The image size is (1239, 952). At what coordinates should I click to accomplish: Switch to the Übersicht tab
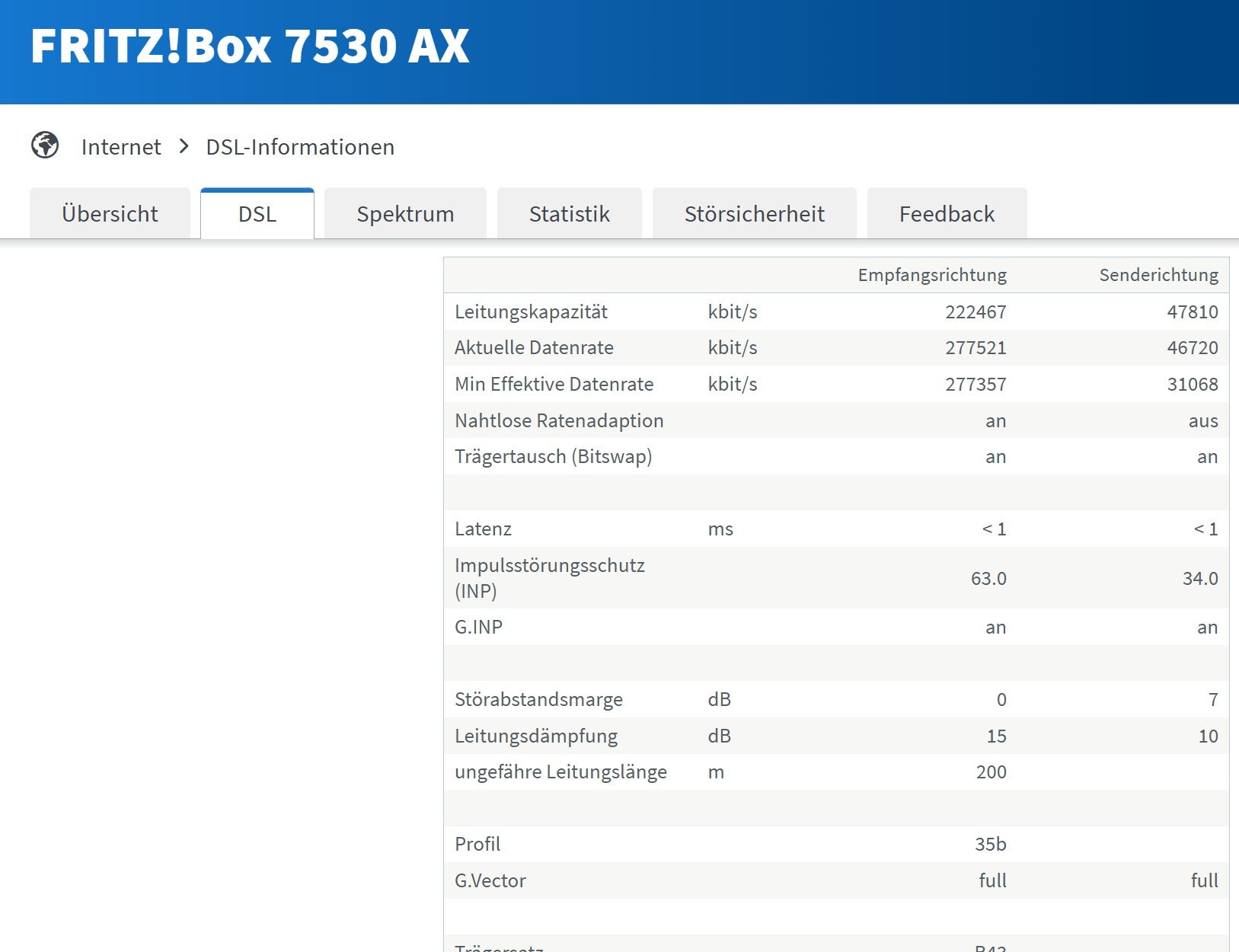(x=110, y=213)
